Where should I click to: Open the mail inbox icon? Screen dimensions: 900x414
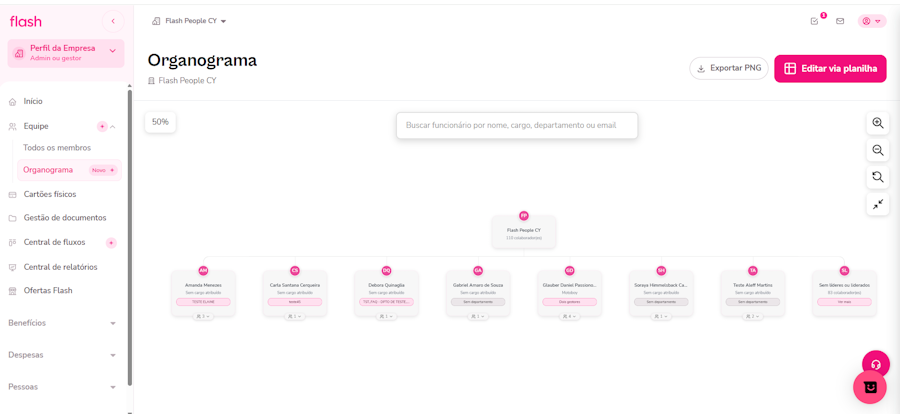pos(840,21)
